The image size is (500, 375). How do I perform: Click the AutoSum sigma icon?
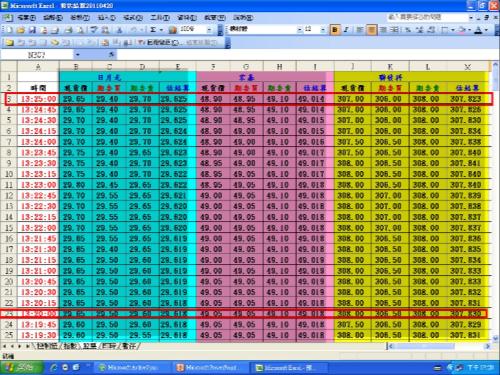(x=153, y=30)
